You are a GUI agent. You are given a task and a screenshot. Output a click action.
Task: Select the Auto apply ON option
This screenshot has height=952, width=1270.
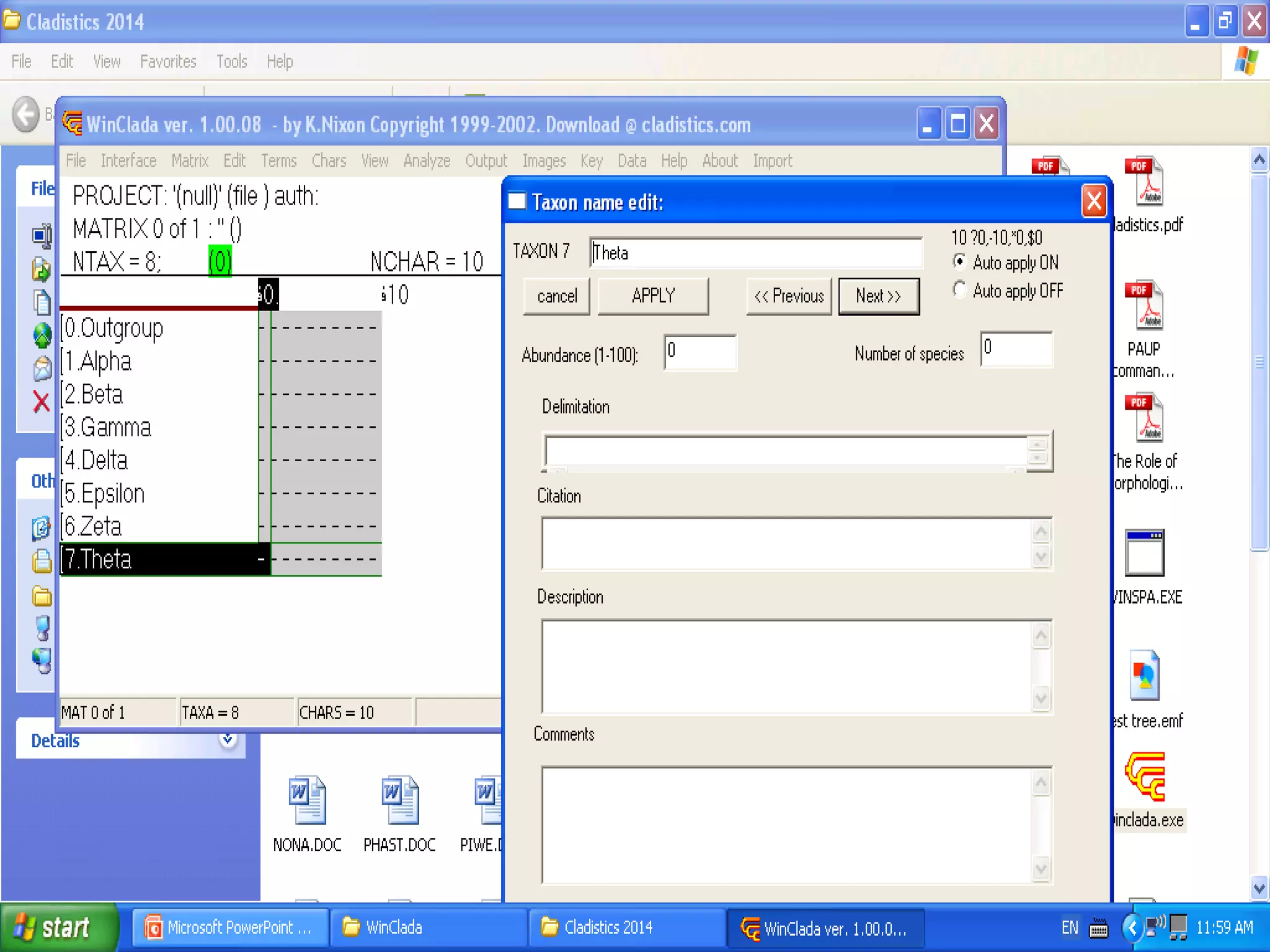(x=960, y=262)
